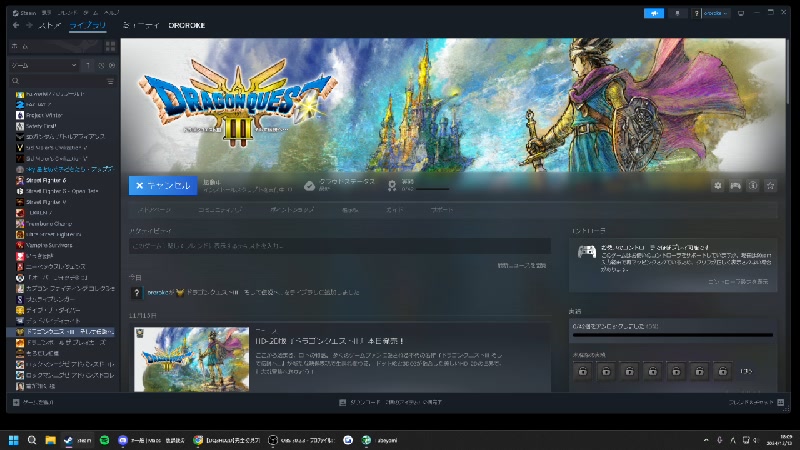Click the game settings gear icon

(717, 185)
